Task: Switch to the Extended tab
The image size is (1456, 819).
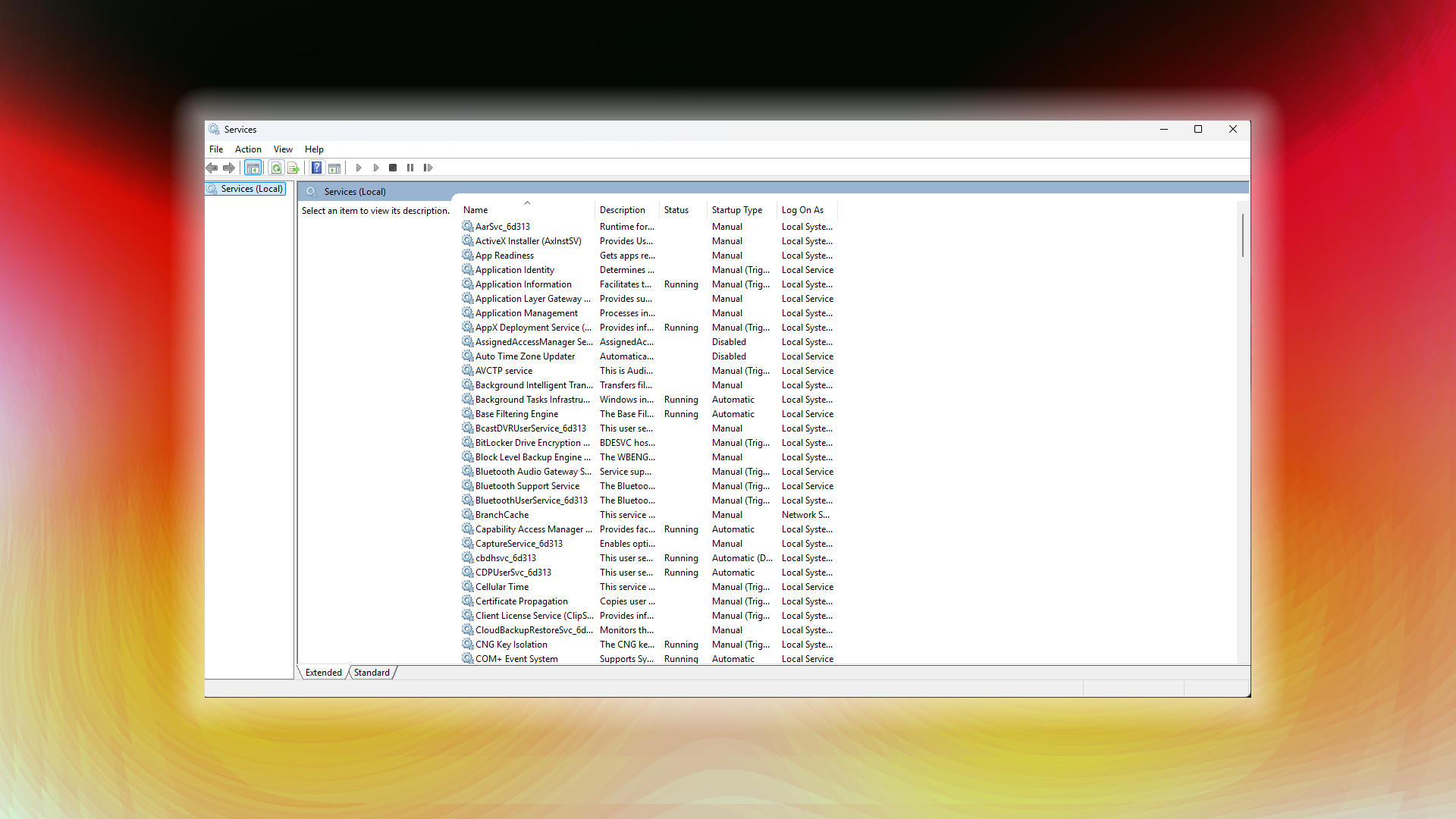Action: coord(324,673)
